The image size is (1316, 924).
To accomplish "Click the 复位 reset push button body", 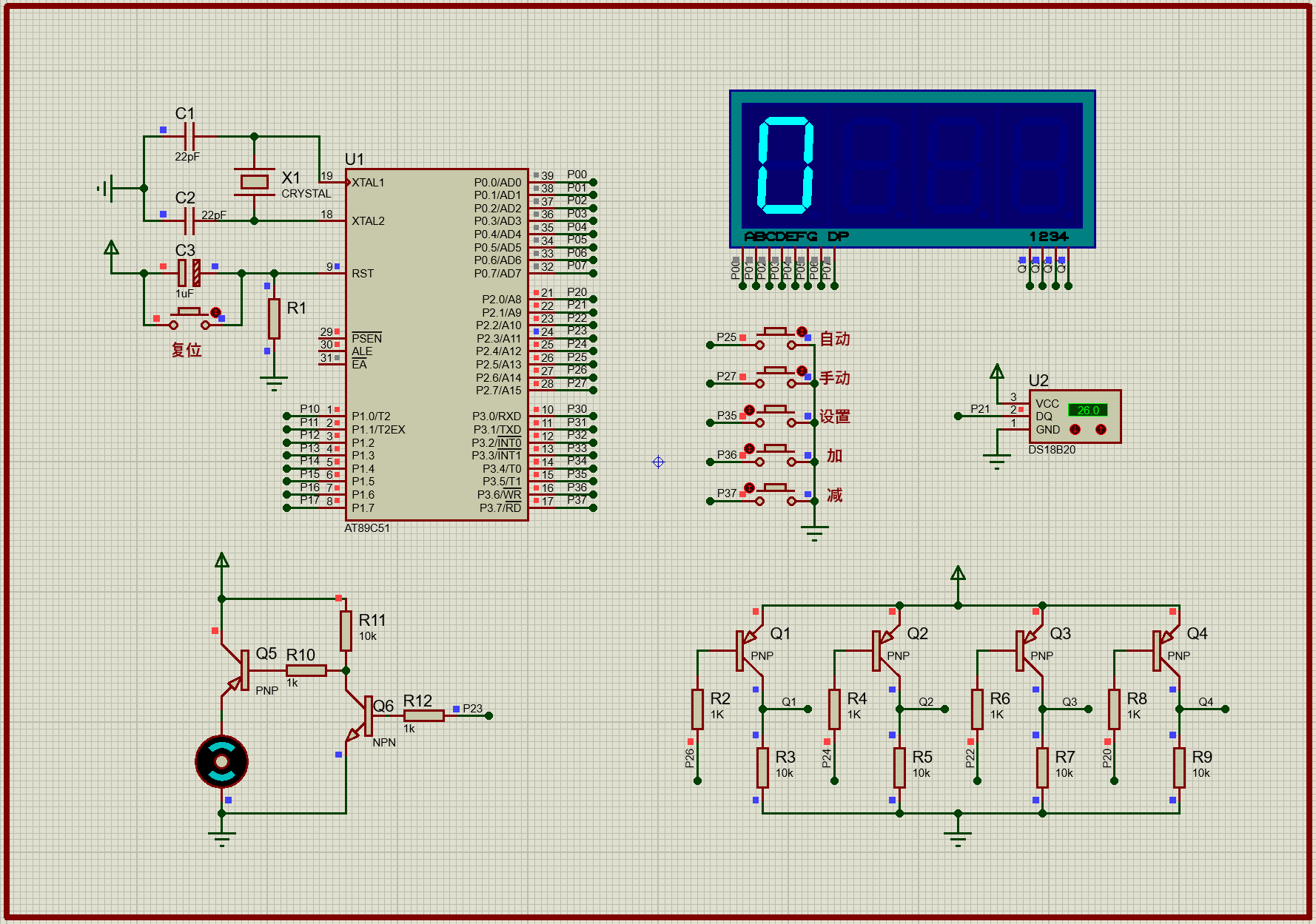I will point(189,318).
